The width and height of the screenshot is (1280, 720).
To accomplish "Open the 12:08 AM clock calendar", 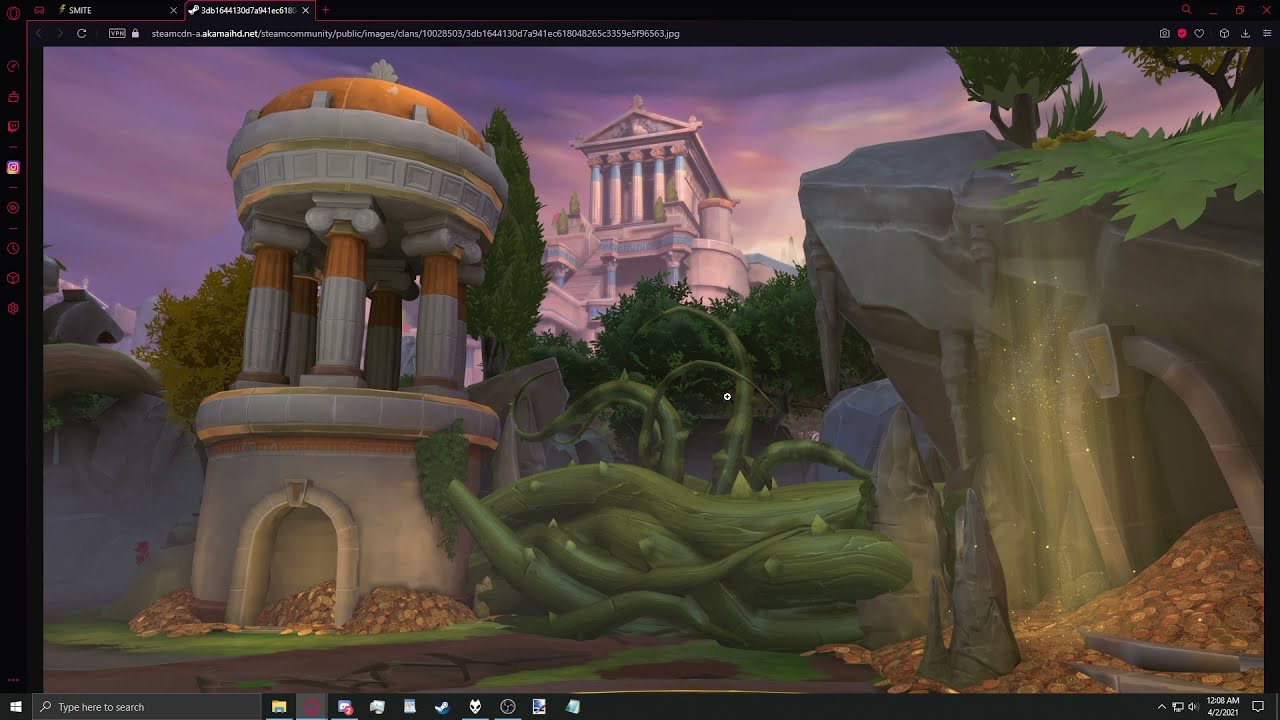I will (1222, 707).
